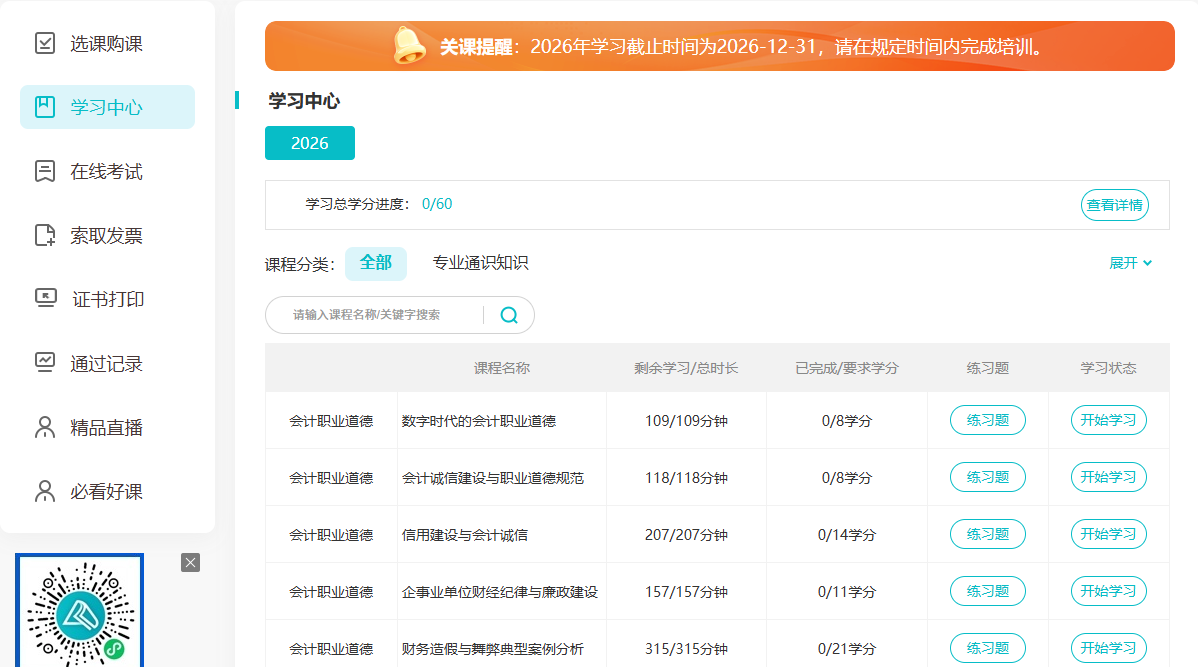The height and width of the screenshot is (667, 1198).
Task: Open 练习题 for 信用建设与会计诚信
Action: (987, 534)
